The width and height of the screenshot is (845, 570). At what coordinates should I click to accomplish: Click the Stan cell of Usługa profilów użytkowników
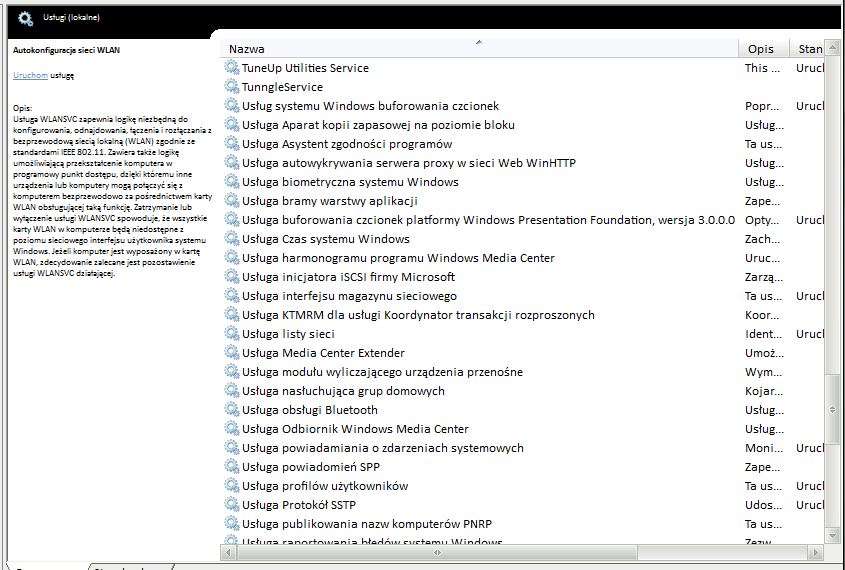pos(810,486)
